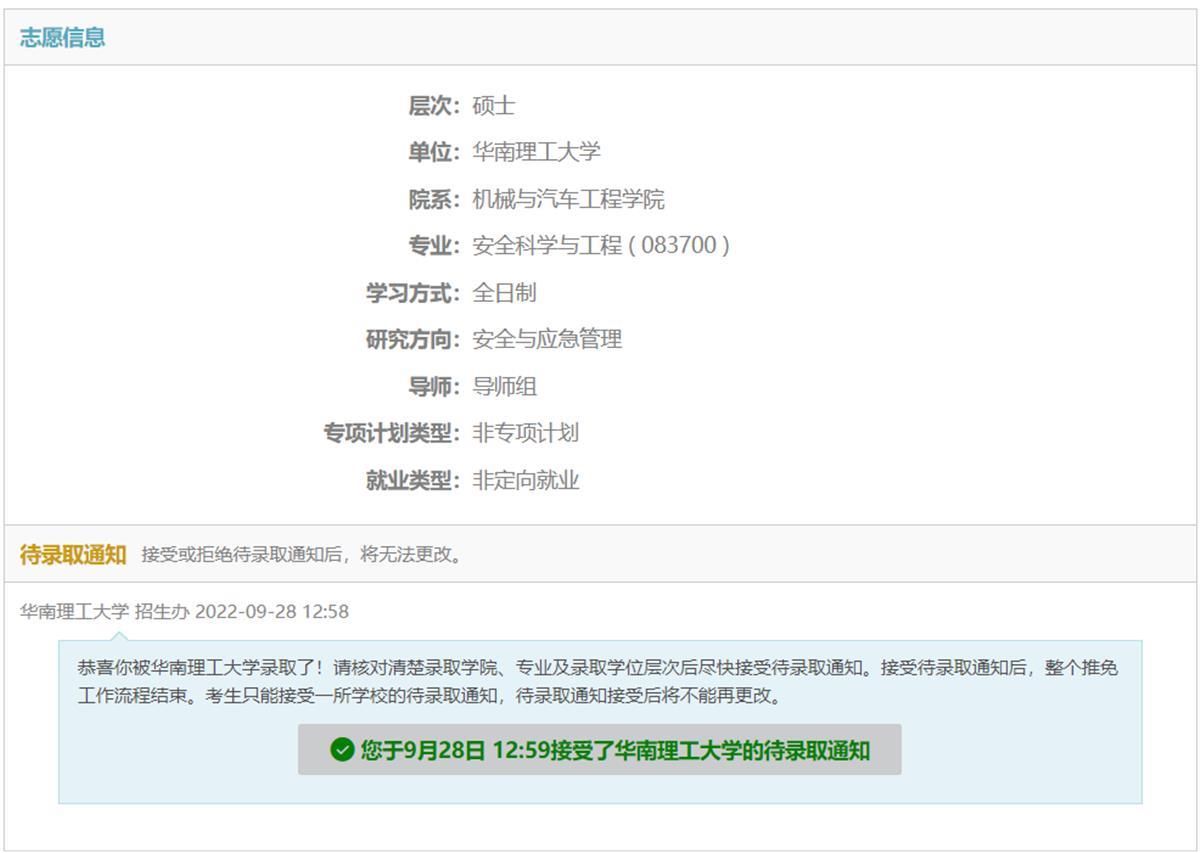The height and width of the screenshot is (853, 1200).
Task: Click the 研究方向 value 安全与应急管理
Action: pyautogui.click(x=547, y=340)
